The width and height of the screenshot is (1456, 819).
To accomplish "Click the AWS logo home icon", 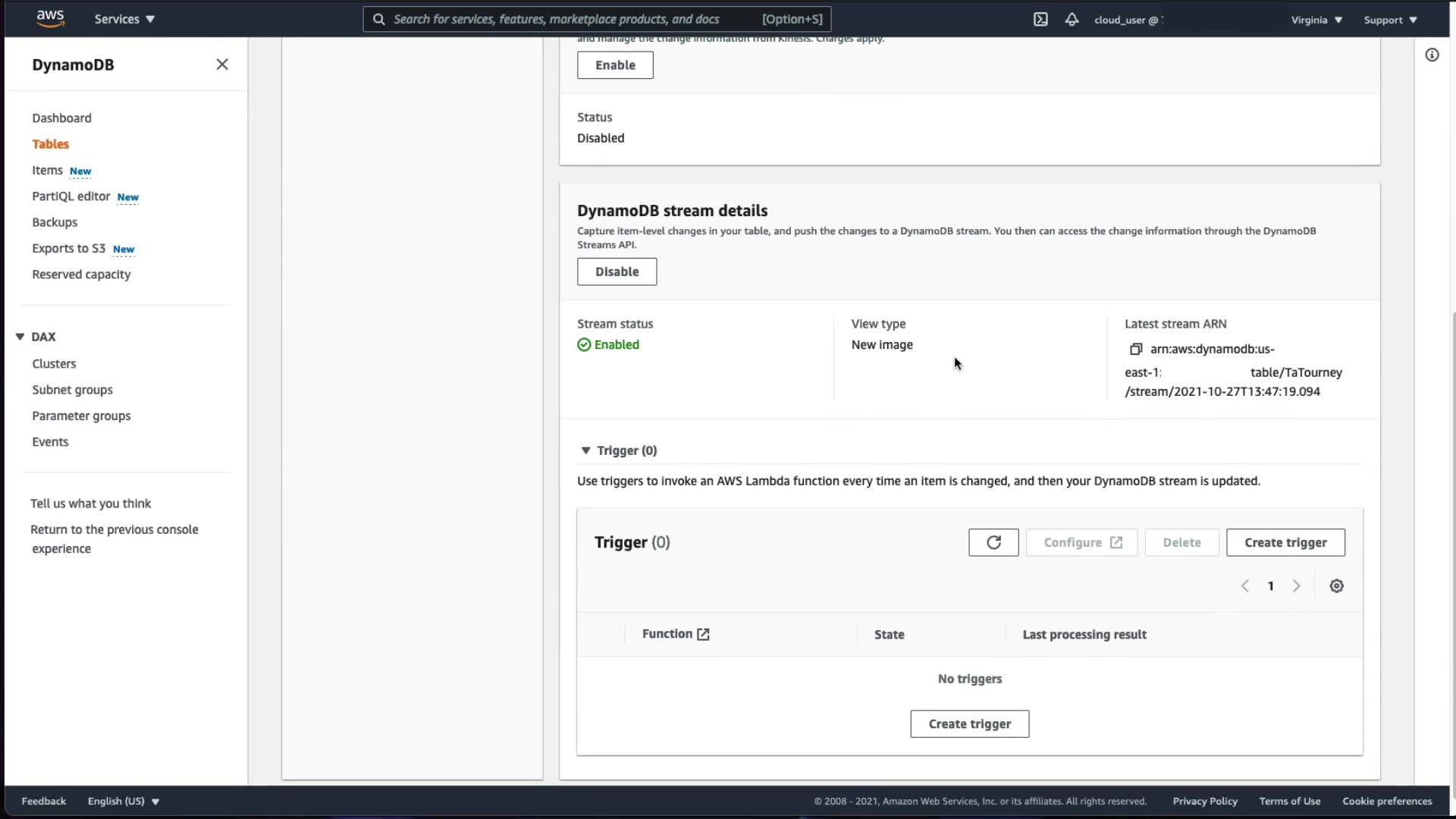I will coord(50,18).
